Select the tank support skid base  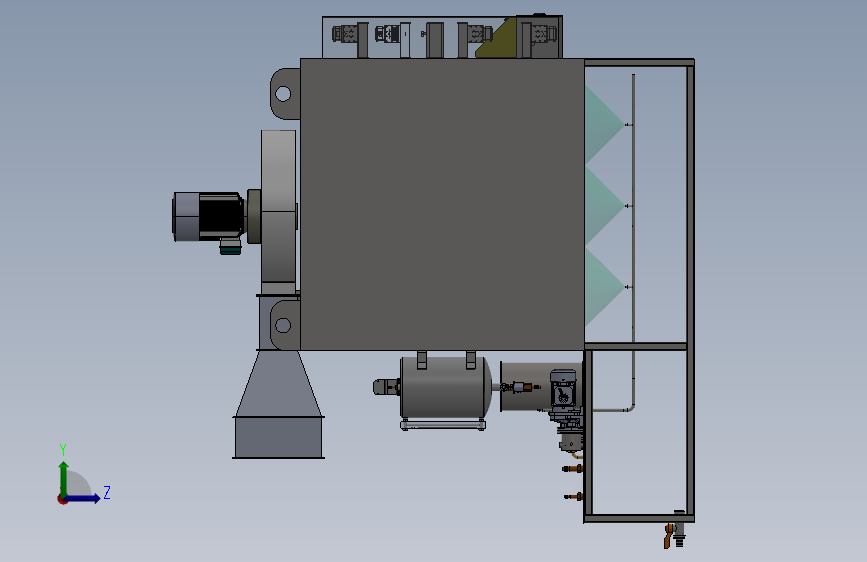tap(443, 424)
